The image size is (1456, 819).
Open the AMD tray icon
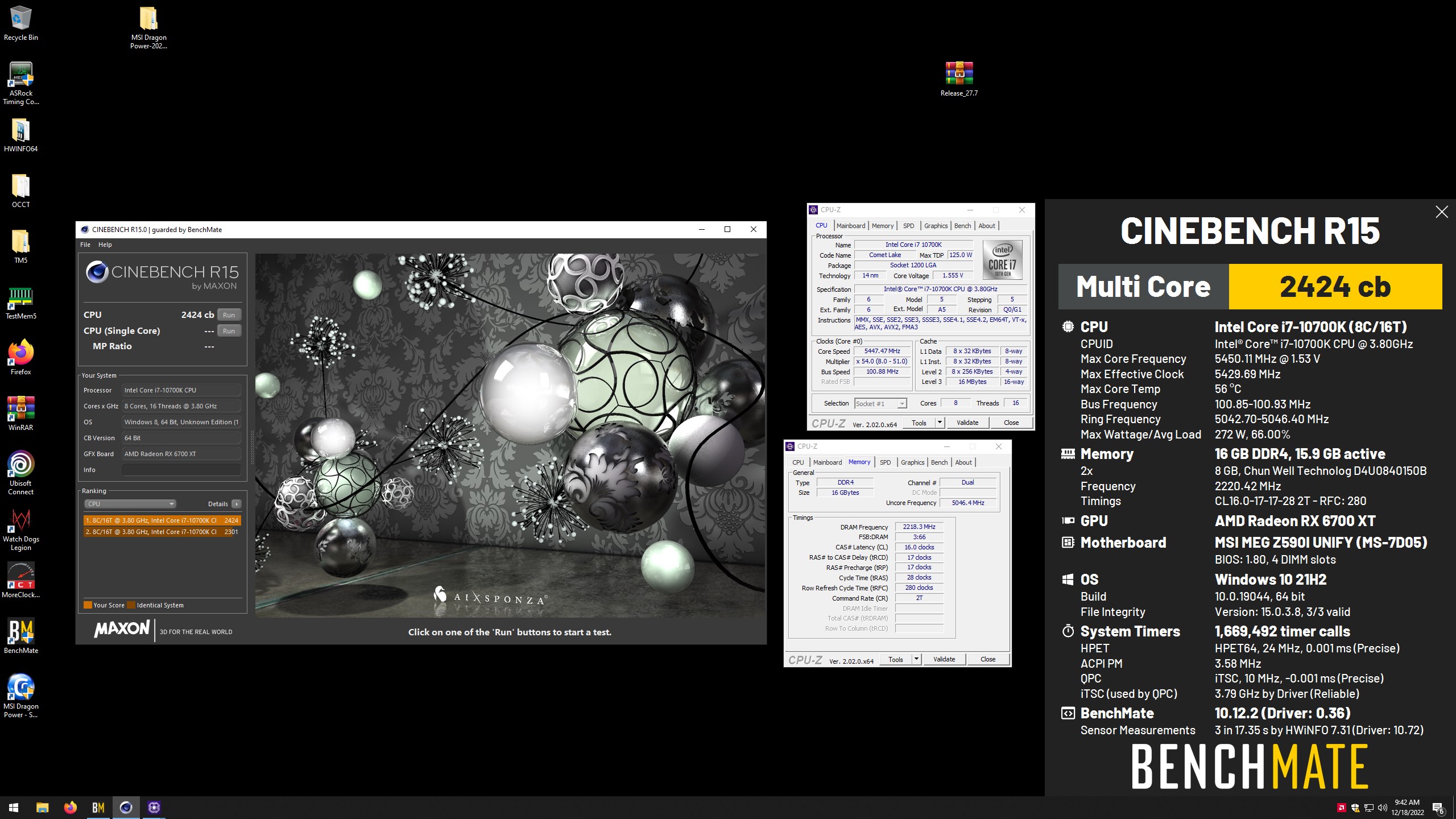[x=1341, y=808]
